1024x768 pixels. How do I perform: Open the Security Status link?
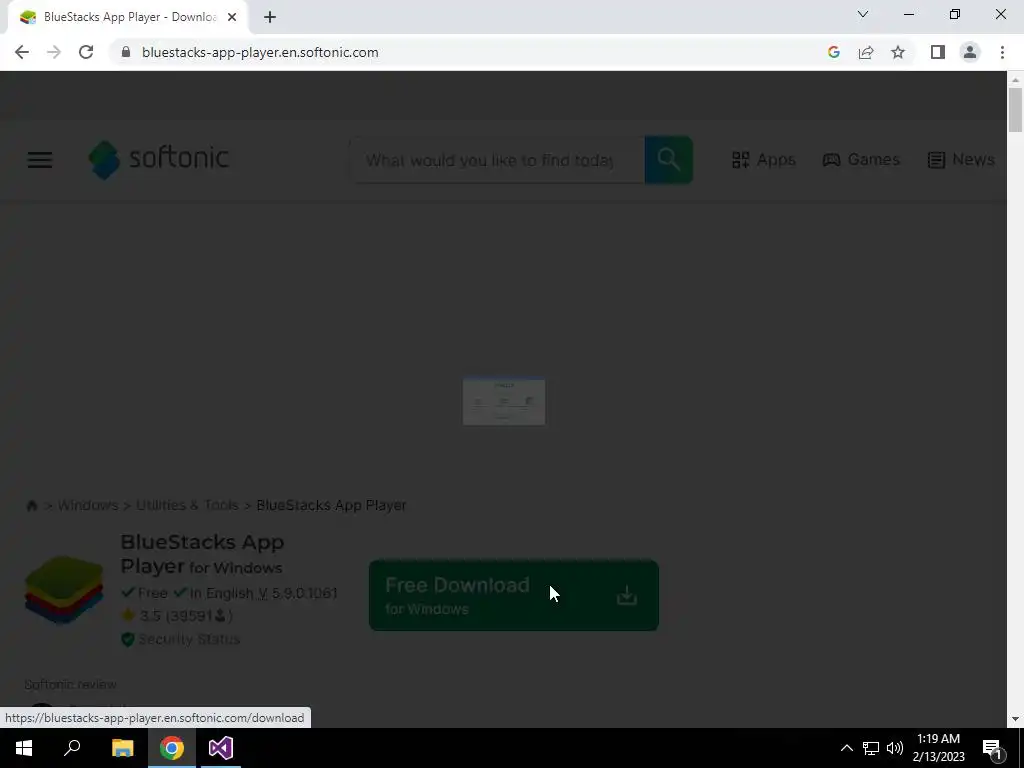(x=181, y=639)
